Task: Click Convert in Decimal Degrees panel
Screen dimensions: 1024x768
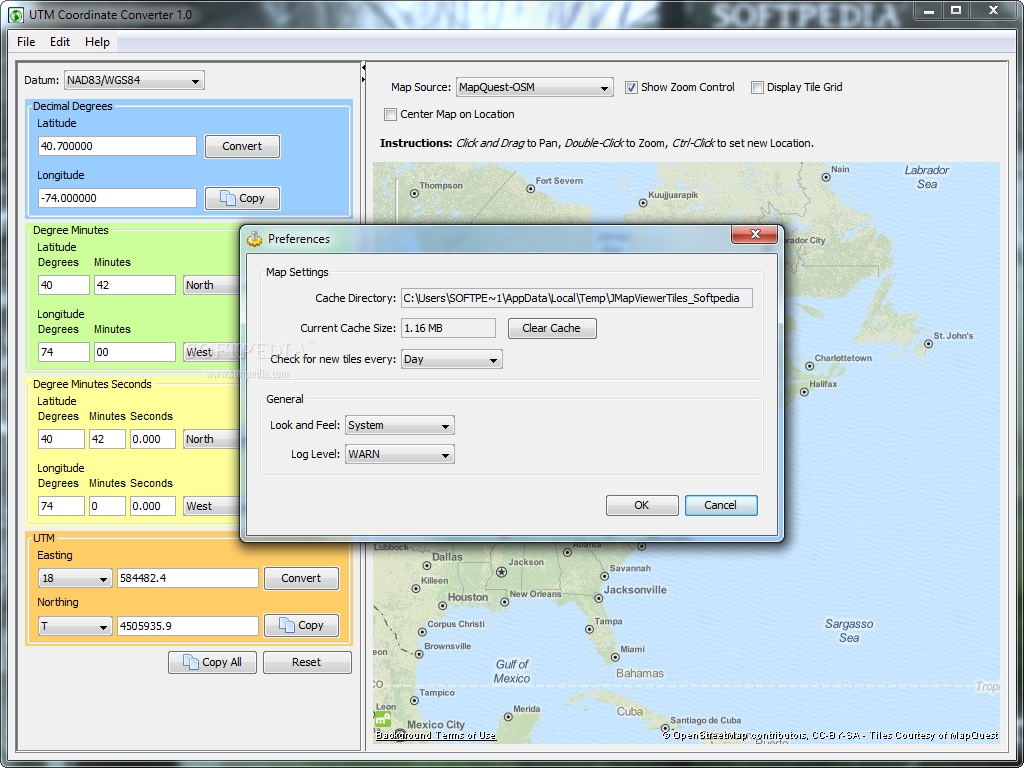Action: (242, 146)
